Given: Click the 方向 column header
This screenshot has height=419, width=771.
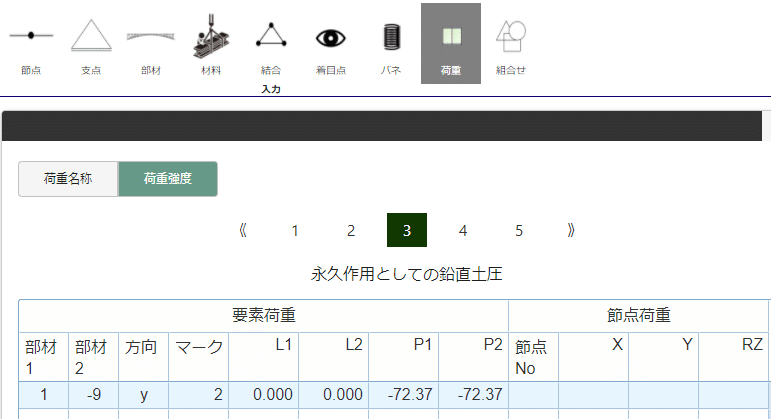Looking at the screenshot, I should click(x=144, y=357).
